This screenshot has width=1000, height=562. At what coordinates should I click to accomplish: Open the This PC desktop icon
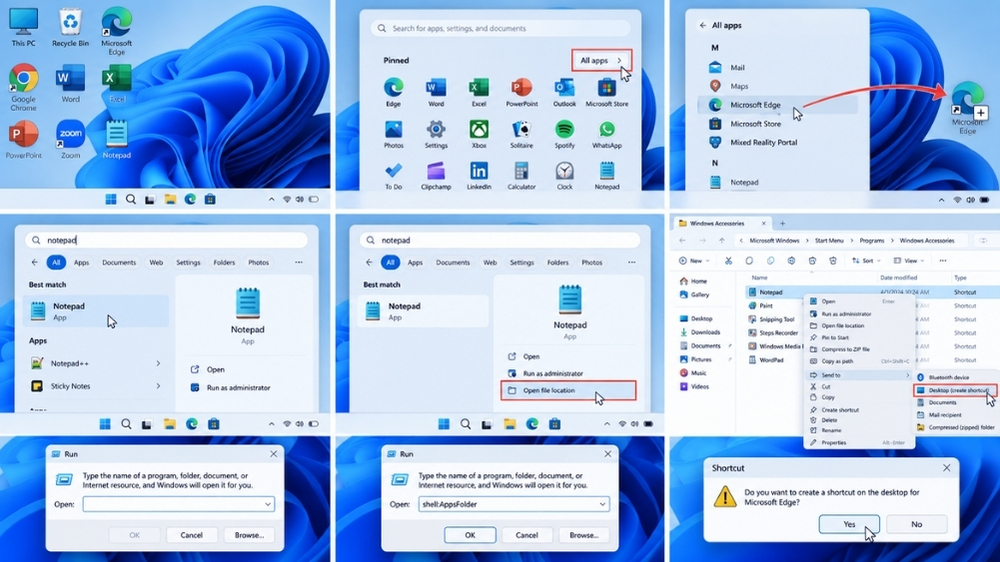pos(24,27)
